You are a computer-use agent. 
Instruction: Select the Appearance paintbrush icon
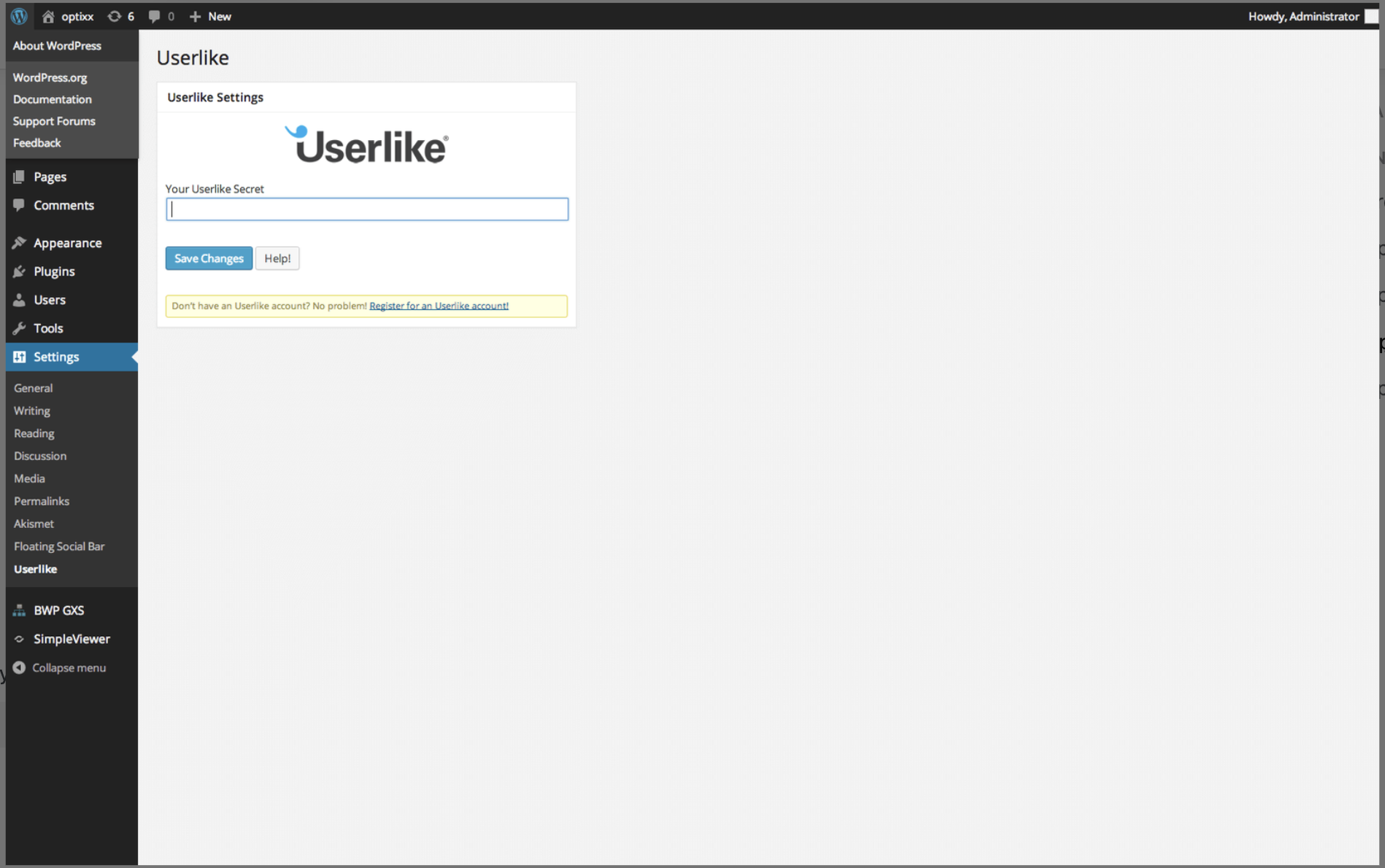[x=20, y=242]
